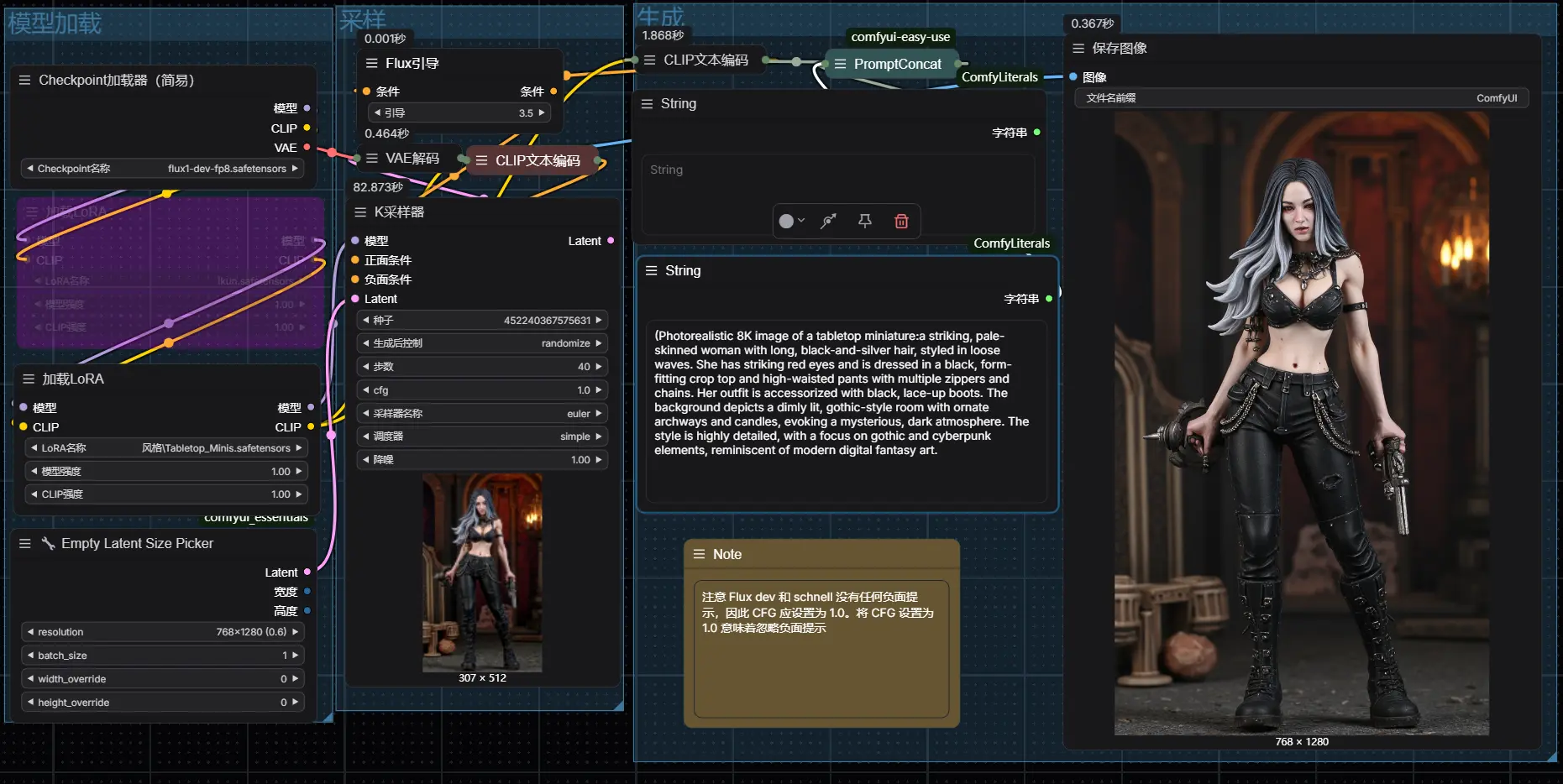Image resolution: width=1563 pixels, height=784 pixels.
Task: Click the Latent output dot on K采样器
Action: [611, 241]
